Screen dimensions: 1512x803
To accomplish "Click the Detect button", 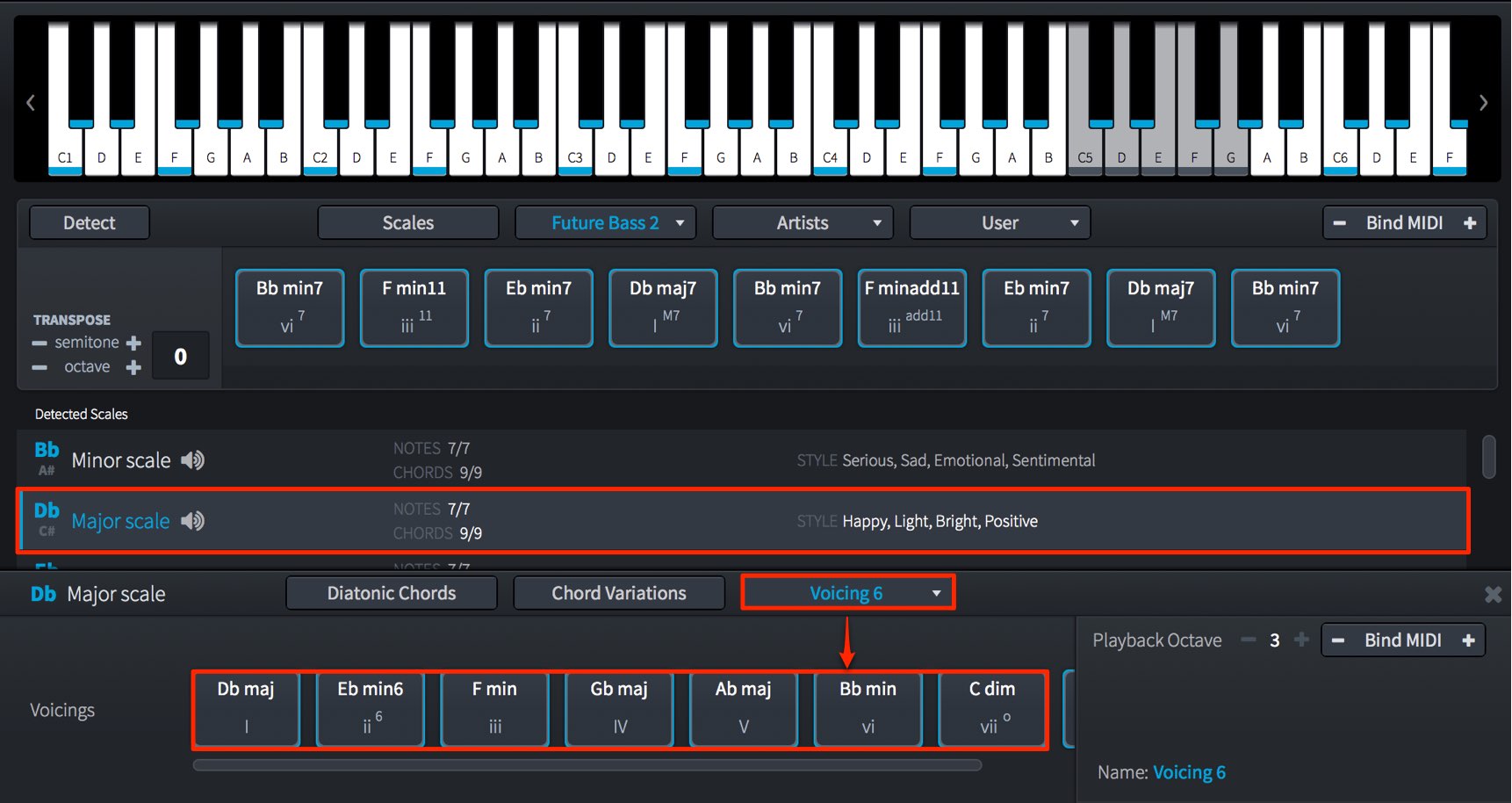I will pyautogui.click(x=90, y=223).
